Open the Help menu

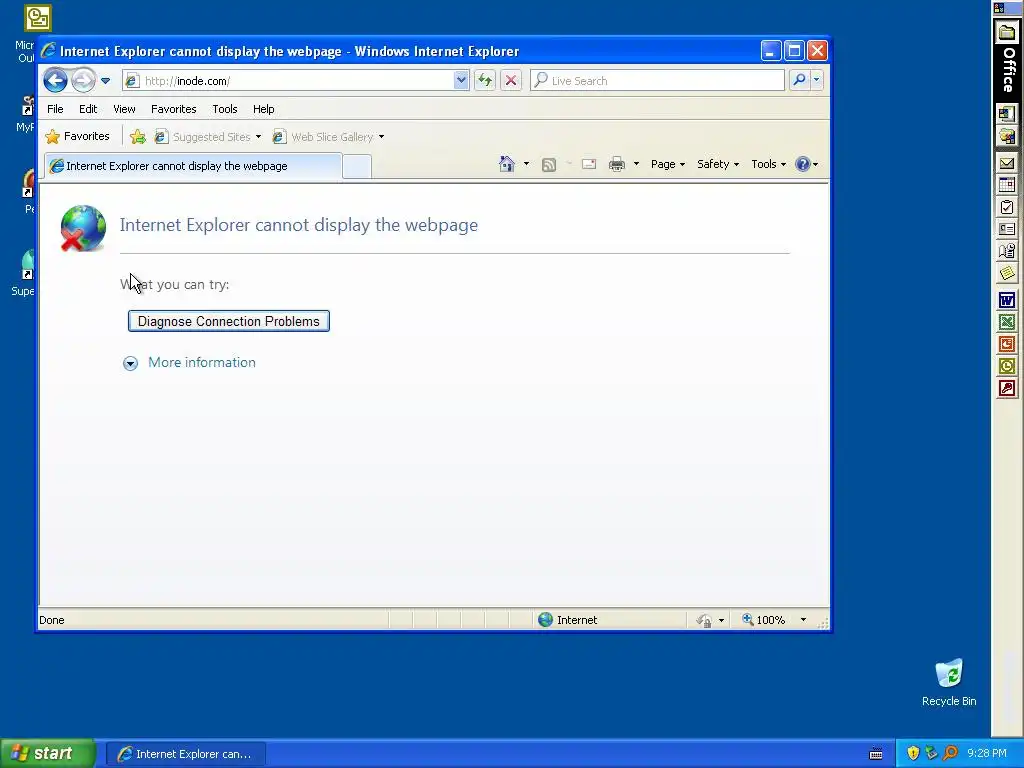(x=264, y=109)
